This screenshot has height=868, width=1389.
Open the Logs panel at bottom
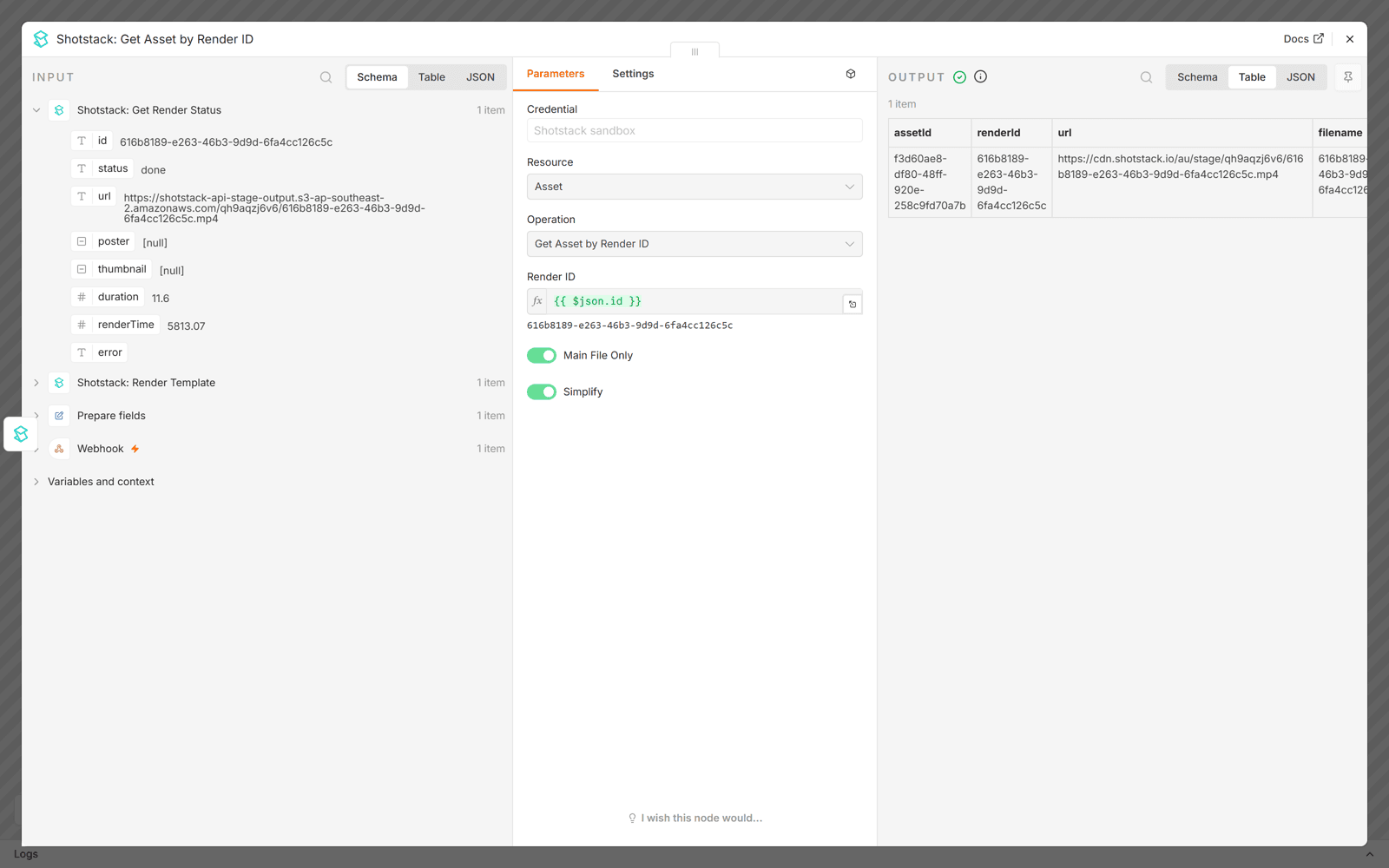pos(26,854)
